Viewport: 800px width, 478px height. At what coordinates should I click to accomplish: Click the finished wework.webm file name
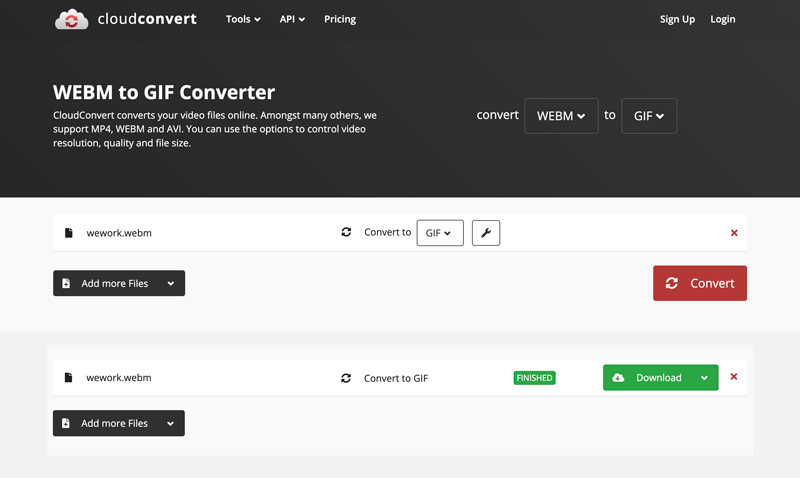tap(118, 378)
